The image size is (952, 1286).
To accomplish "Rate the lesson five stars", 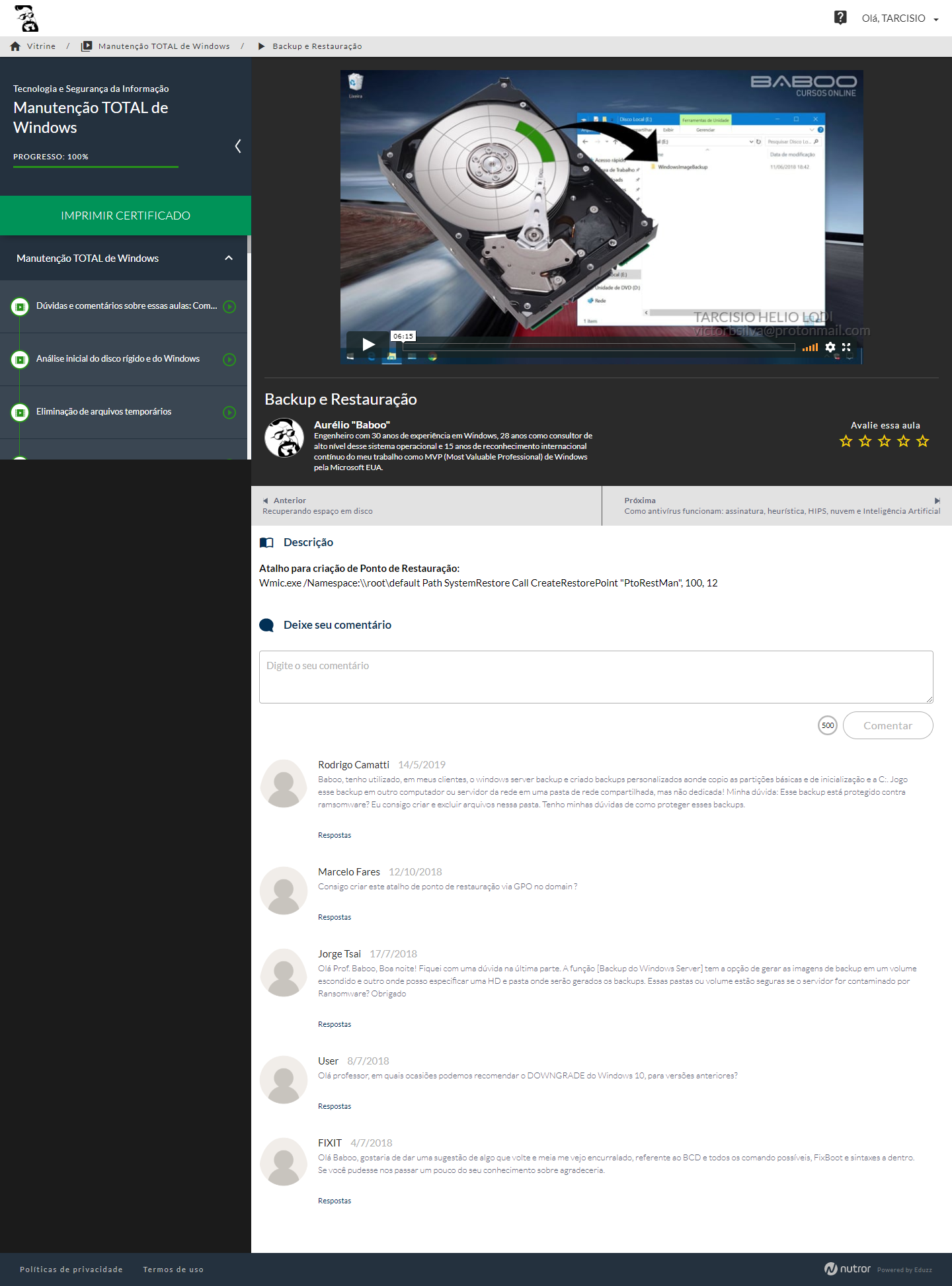I will [x=923, y=441].
